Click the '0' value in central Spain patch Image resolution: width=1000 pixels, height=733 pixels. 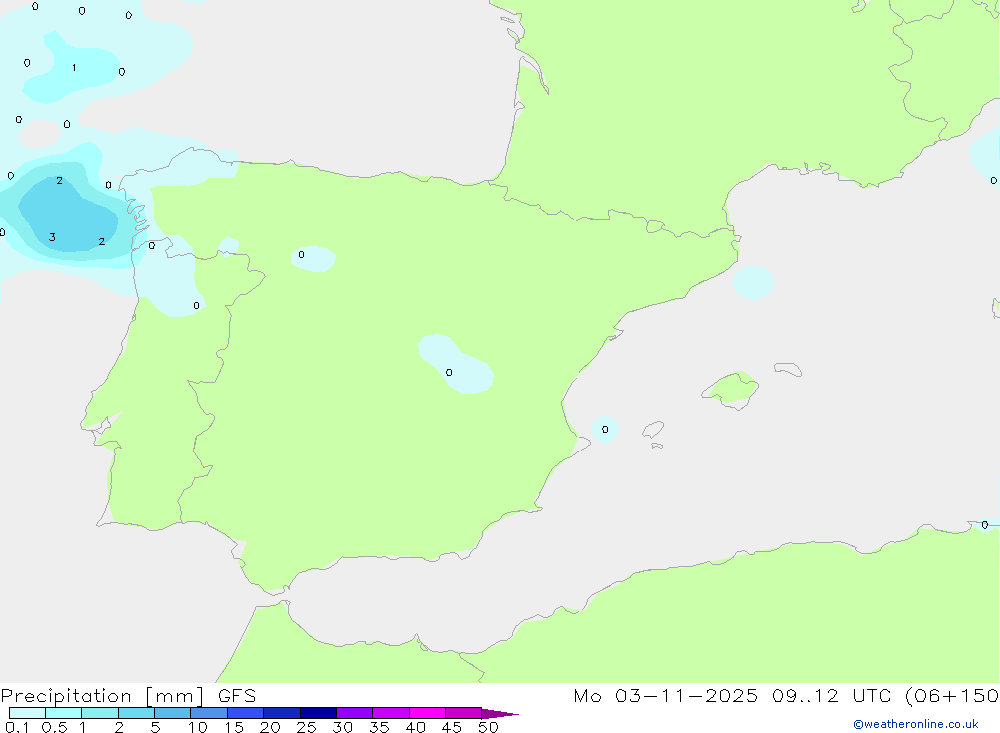[449, 373]
